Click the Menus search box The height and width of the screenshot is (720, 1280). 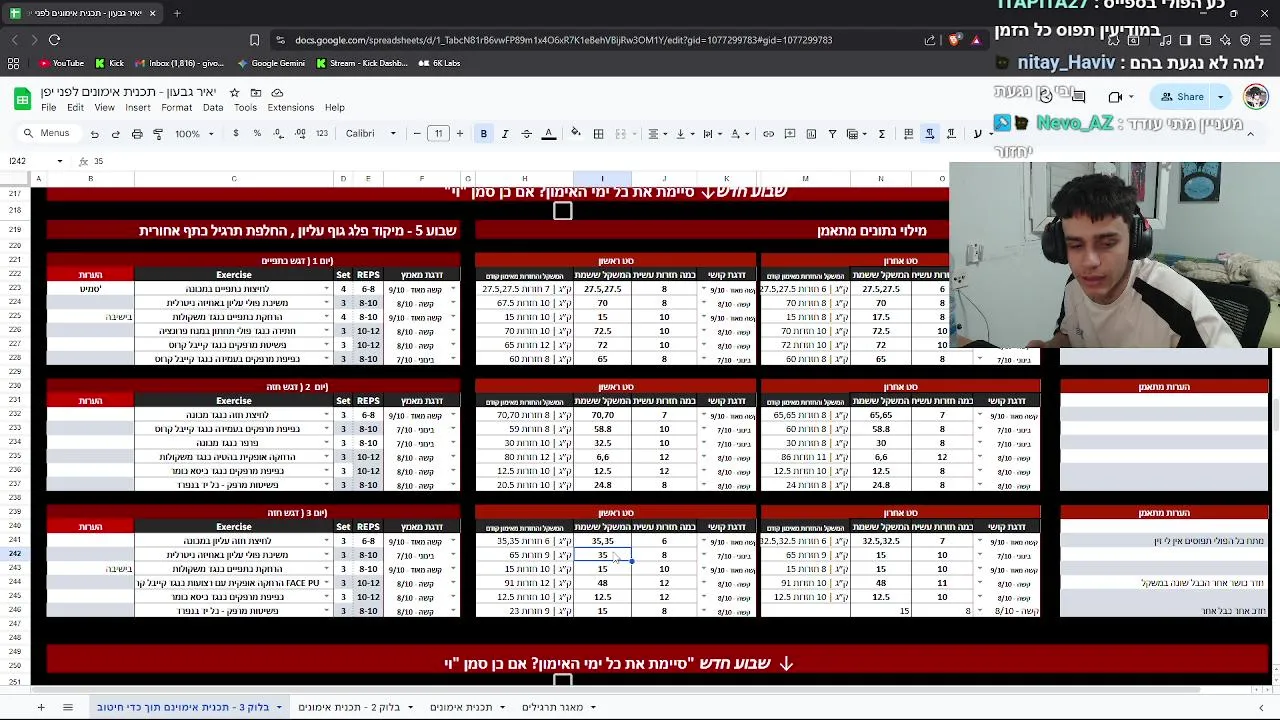tap(48, 134)
